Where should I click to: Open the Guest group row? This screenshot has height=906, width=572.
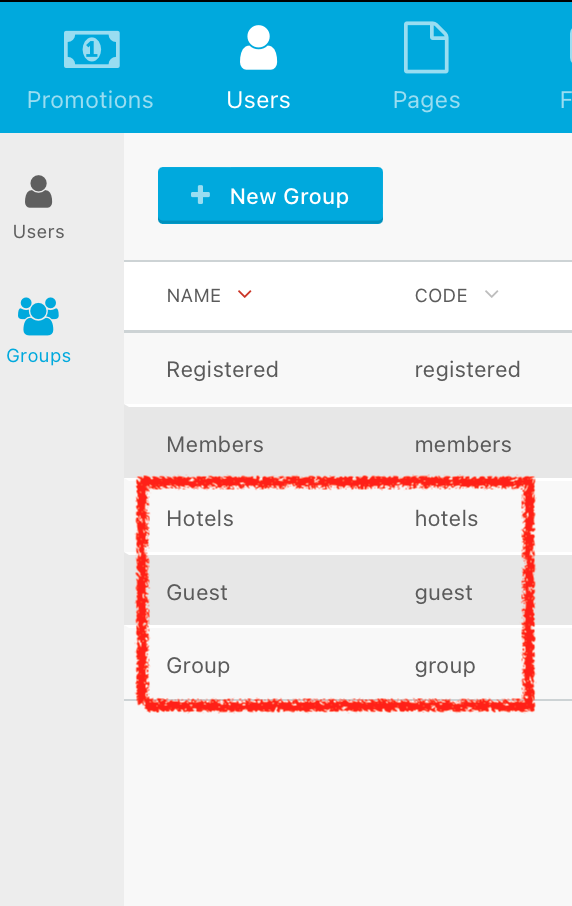point(348,592)
